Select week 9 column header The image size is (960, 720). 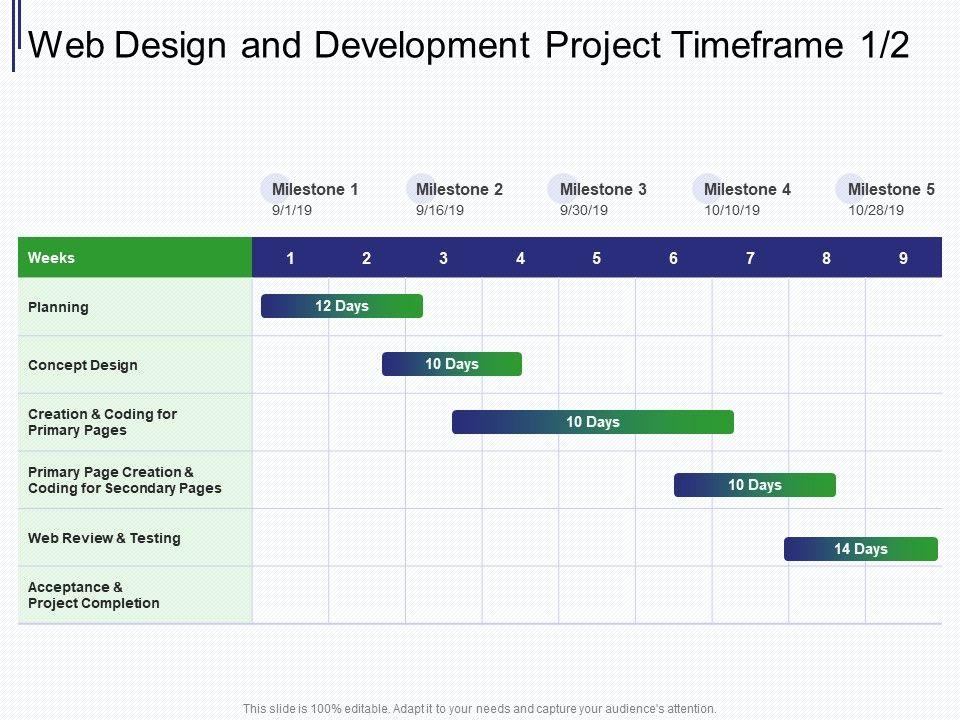(903, 258)
